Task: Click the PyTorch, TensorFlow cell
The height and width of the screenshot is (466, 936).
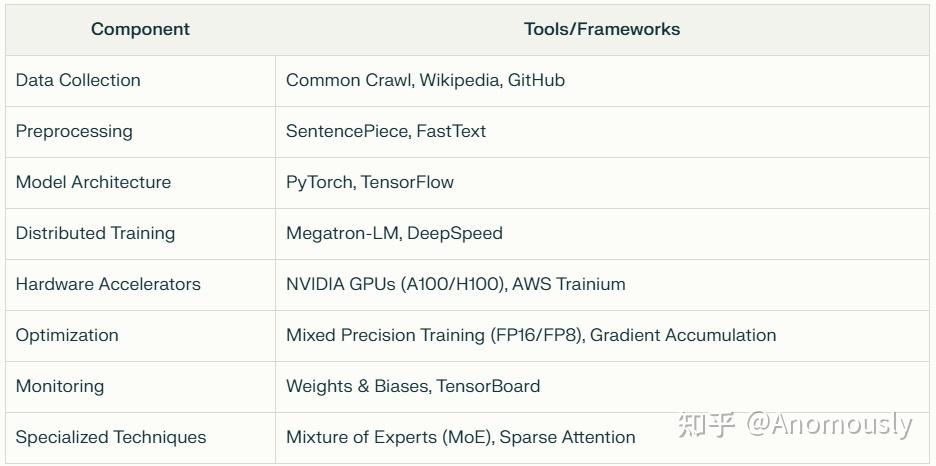Action: click(x=370, y=182)
